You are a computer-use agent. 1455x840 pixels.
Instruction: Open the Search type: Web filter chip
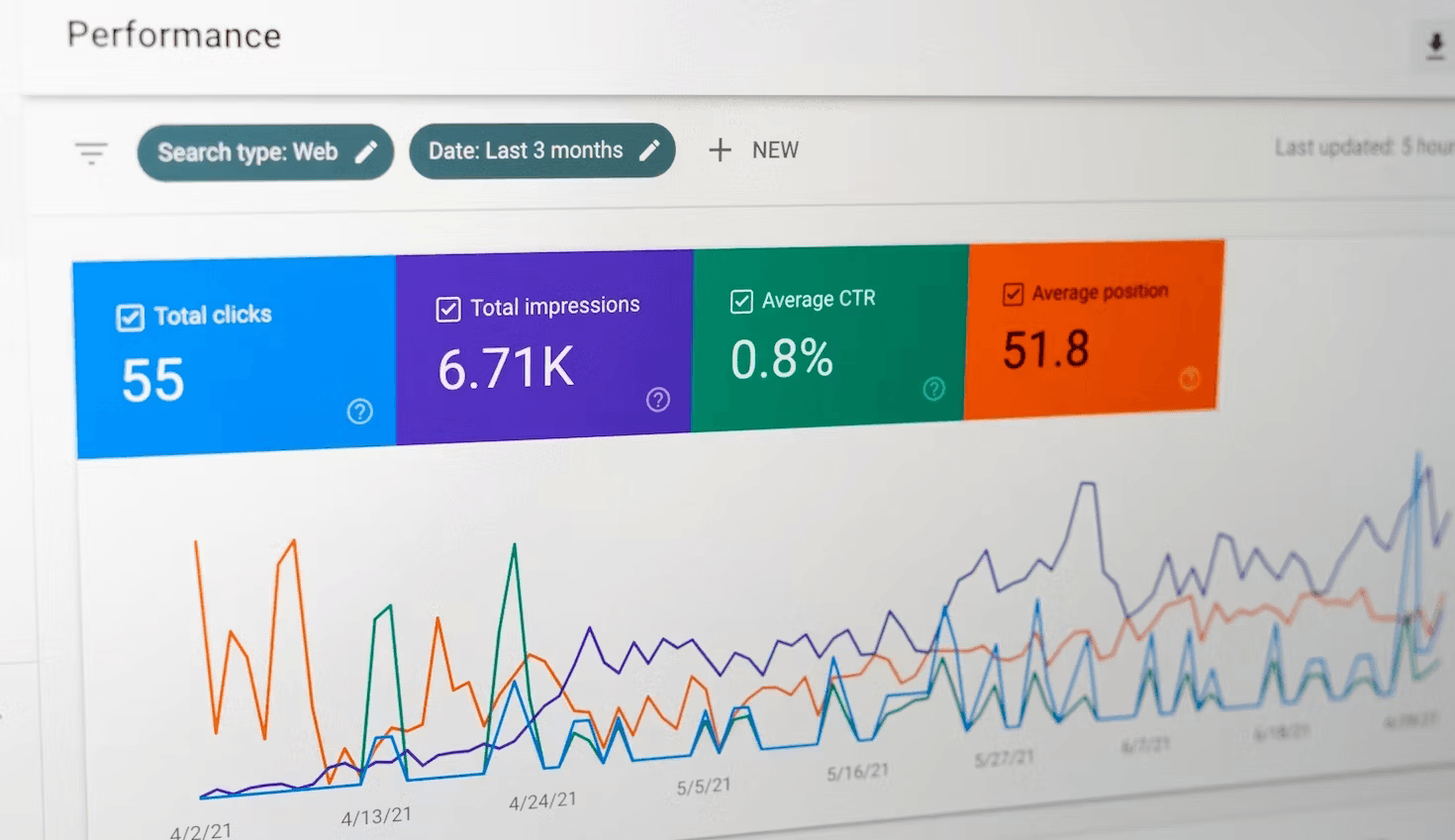pos(265,152)
